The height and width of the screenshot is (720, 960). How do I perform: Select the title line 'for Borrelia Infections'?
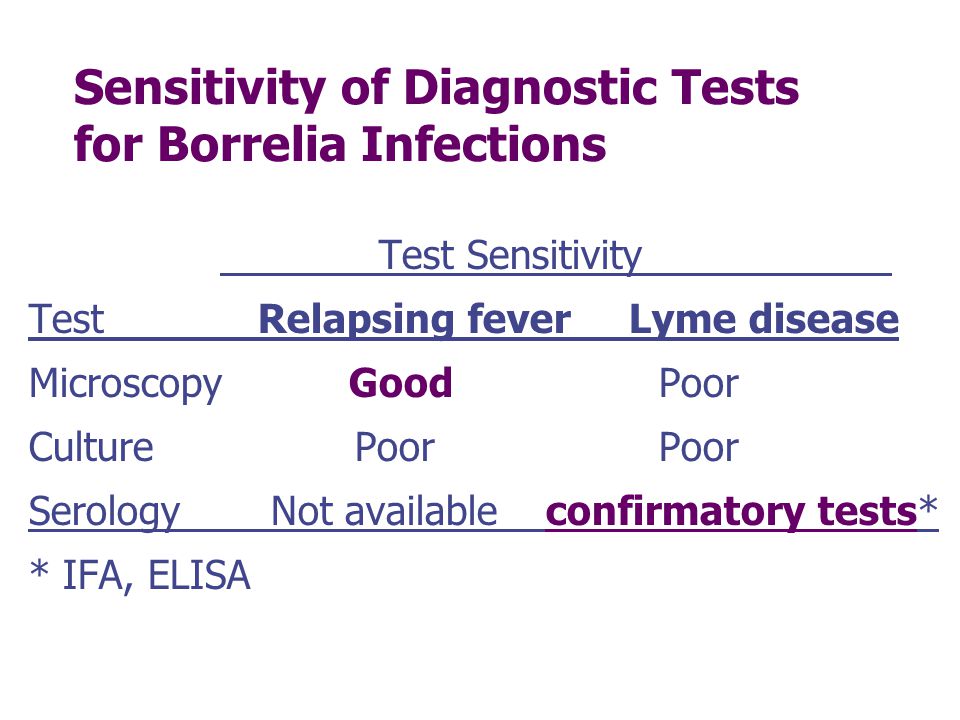point(340,144)
